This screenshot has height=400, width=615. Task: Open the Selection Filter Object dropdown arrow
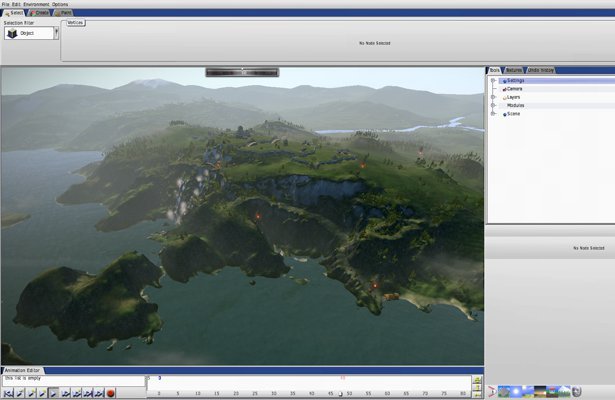[56, 33]
